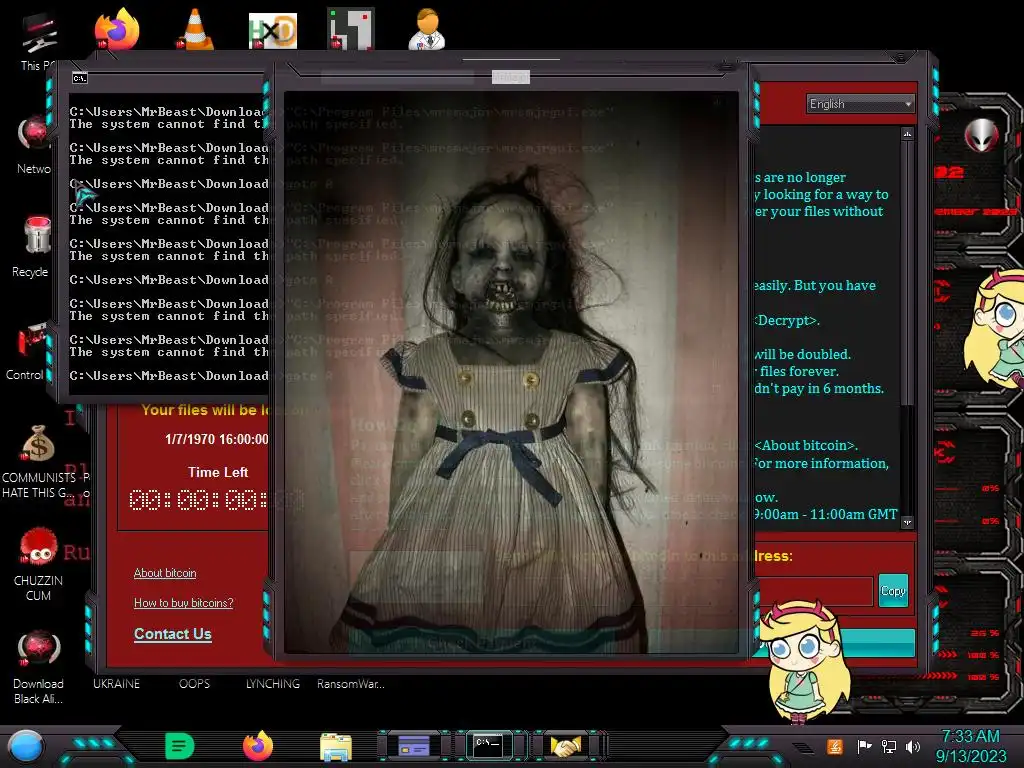
Task: Open the black and red desktop icon beside HxD
Action: point(351,29)
